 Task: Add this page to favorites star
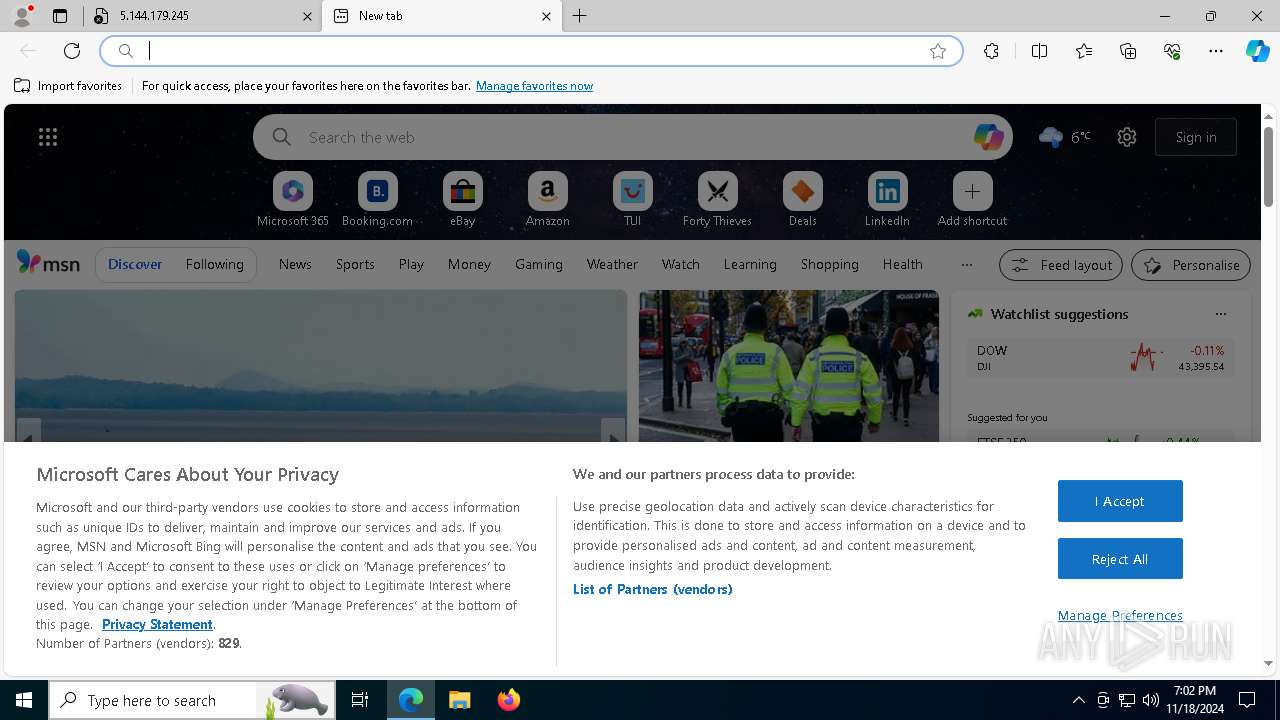coord(938,51)
